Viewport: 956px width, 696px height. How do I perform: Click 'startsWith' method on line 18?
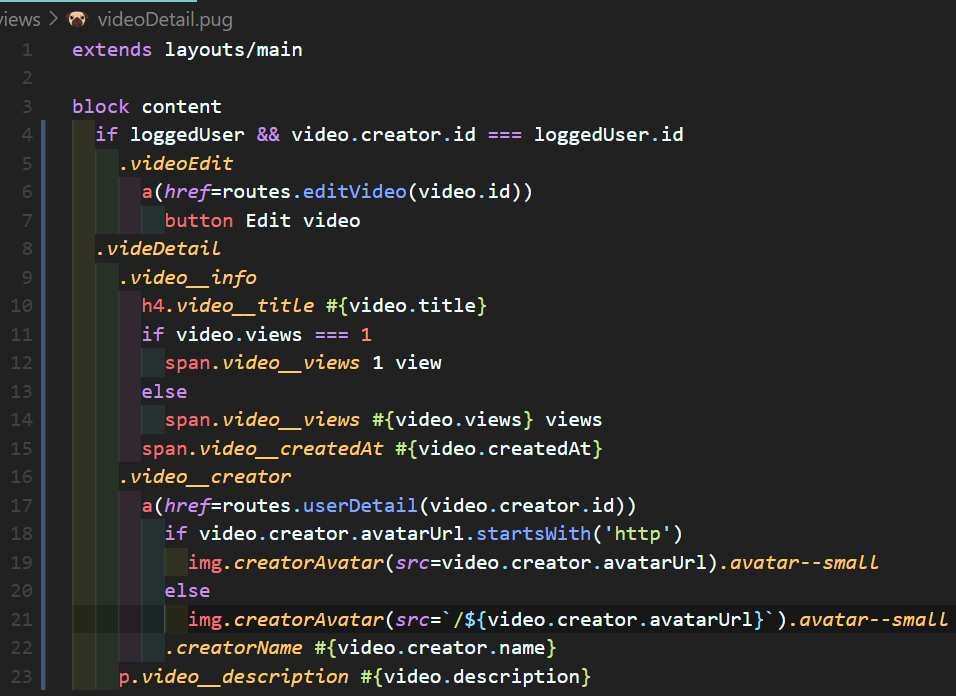(533, 534)
